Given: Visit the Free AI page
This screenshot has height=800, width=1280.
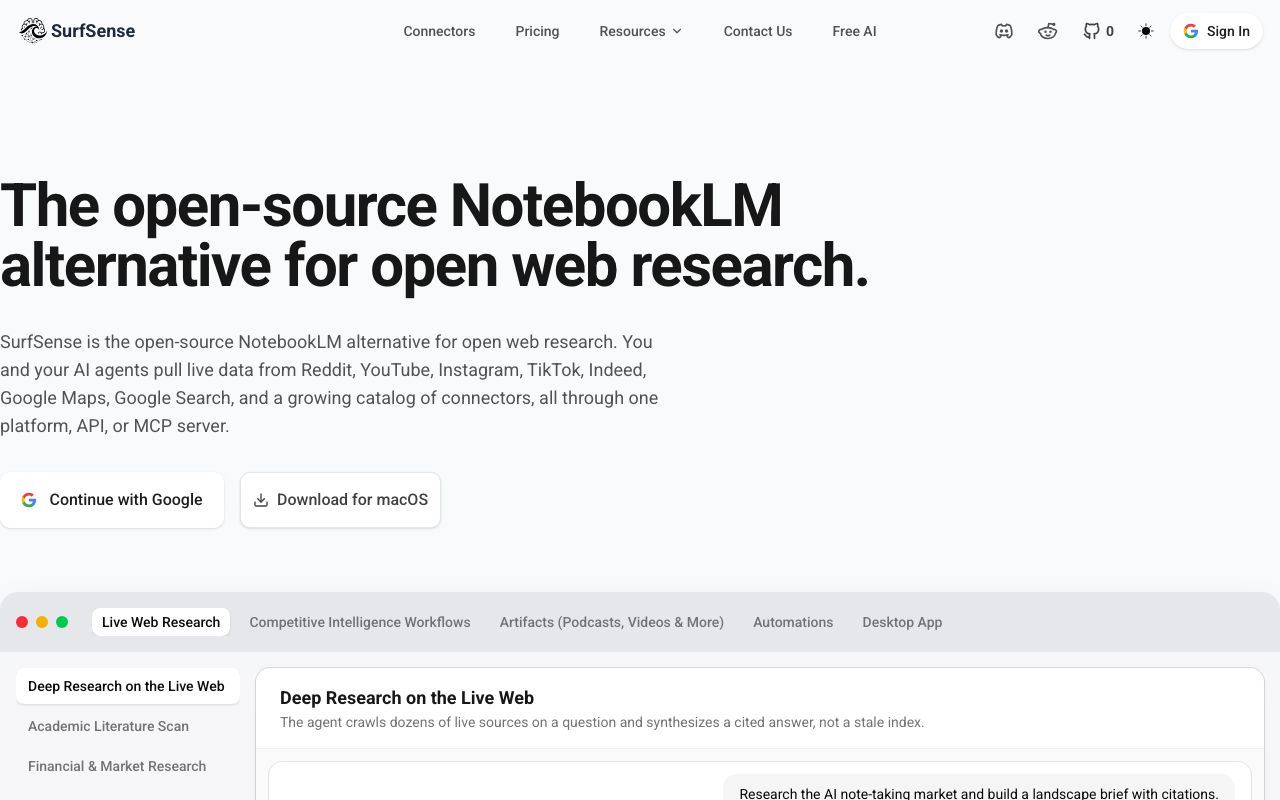Looking at the screenshot, I should tap(854, 31).
